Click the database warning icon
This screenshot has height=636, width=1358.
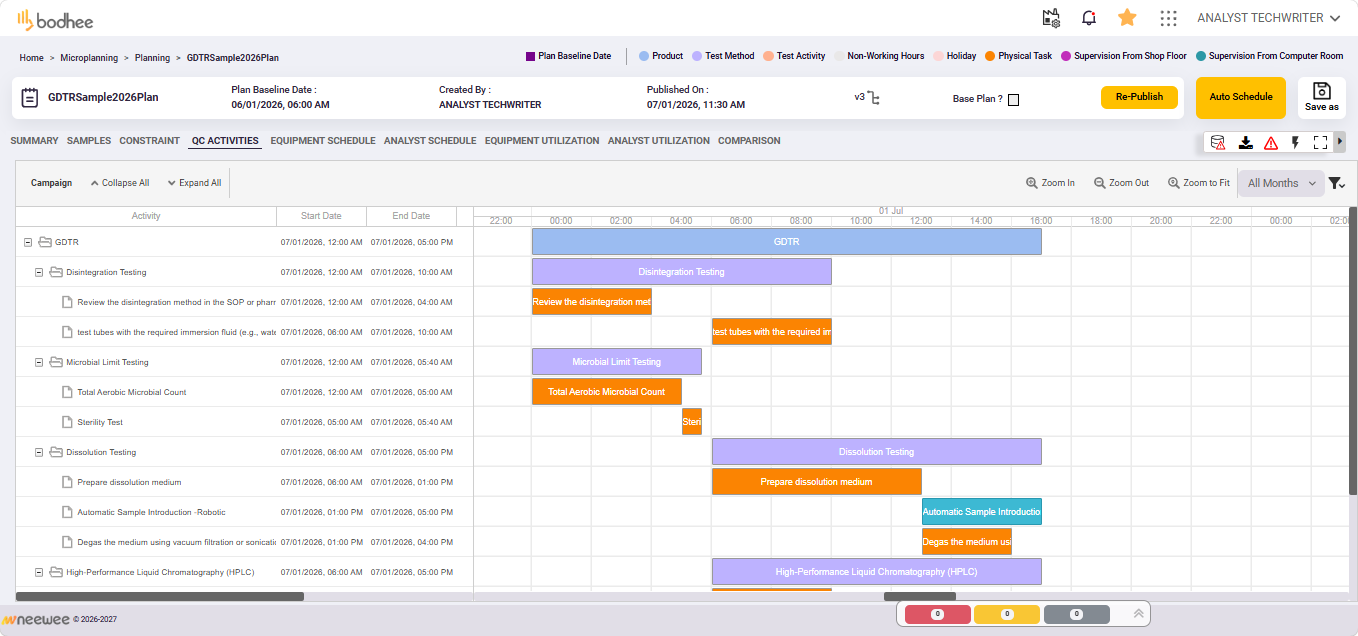[x=1218, y=142]
